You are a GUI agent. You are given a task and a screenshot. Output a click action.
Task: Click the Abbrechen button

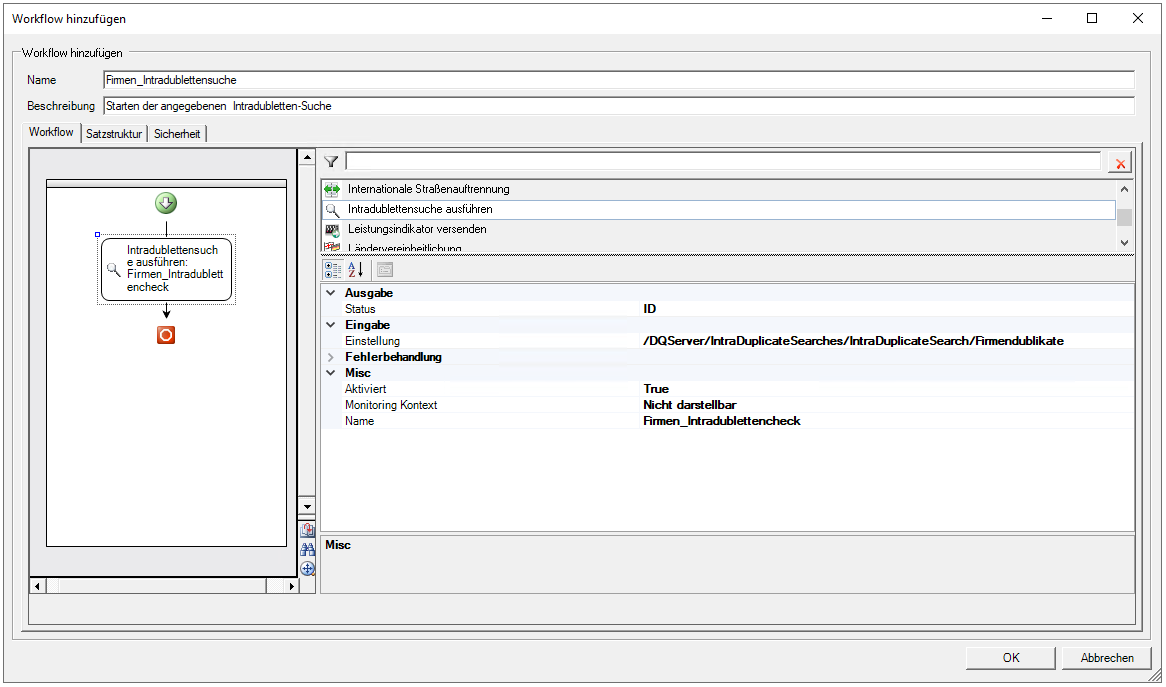pos(1107,658)
